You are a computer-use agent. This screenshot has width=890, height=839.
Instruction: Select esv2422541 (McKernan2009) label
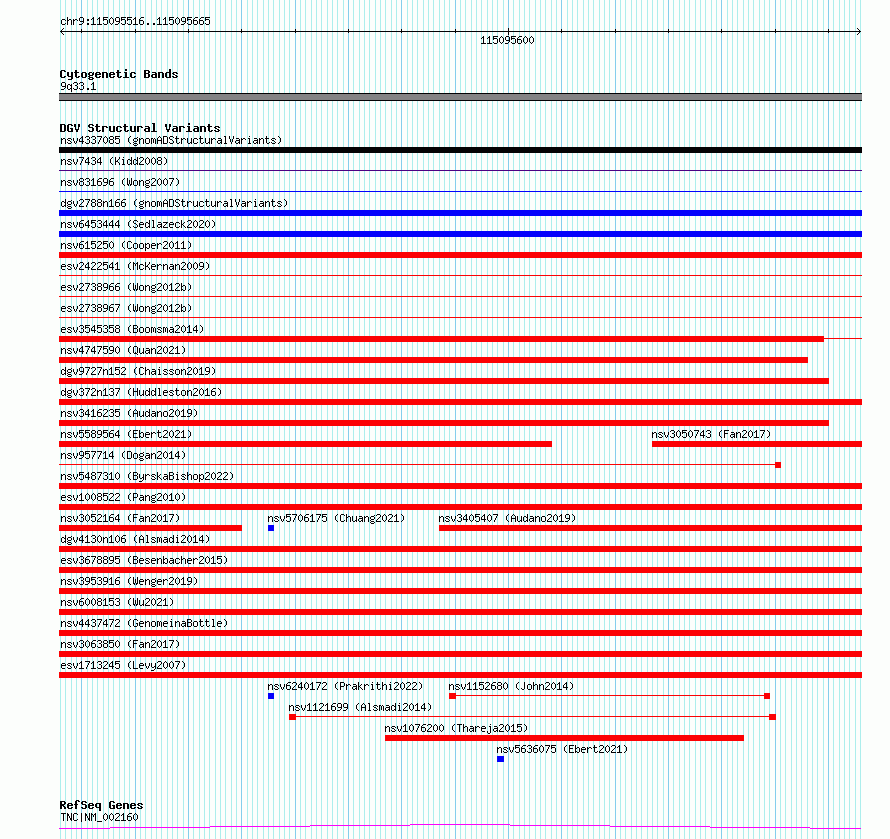click(x=135, y=266)
